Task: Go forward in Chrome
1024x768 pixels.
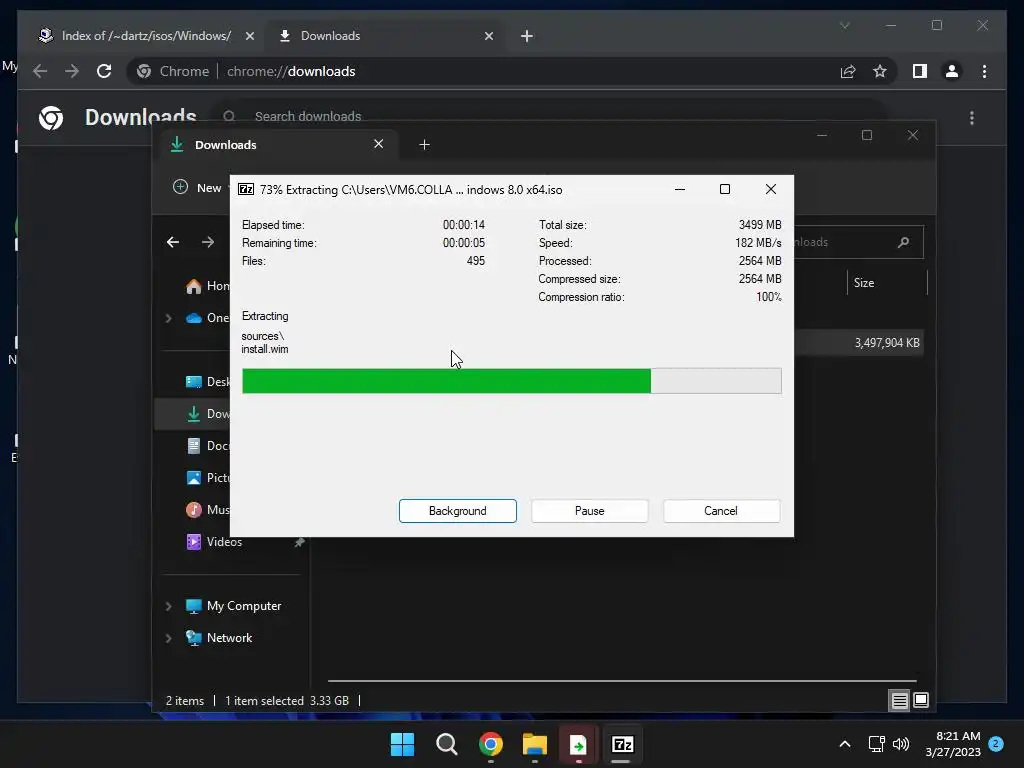Action: point(72,71)
